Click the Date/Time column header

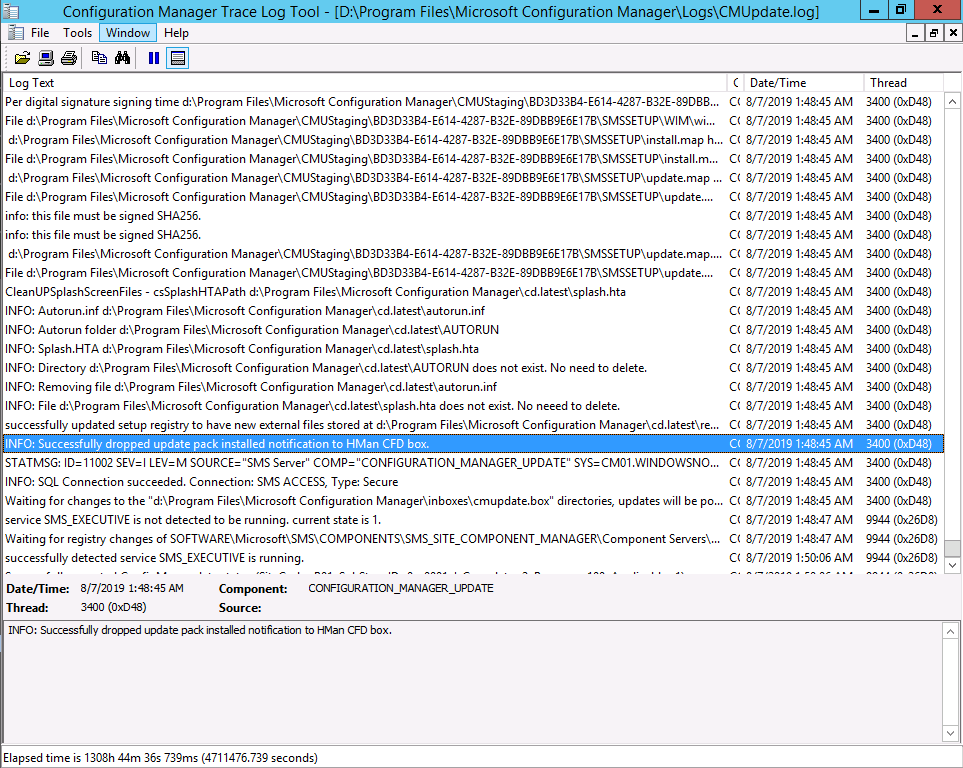805,83
